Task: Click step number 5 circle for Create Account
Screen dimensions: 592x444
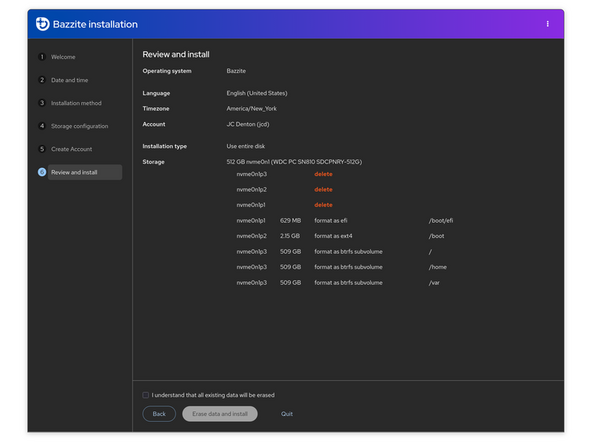Action: tap(42, 149)
